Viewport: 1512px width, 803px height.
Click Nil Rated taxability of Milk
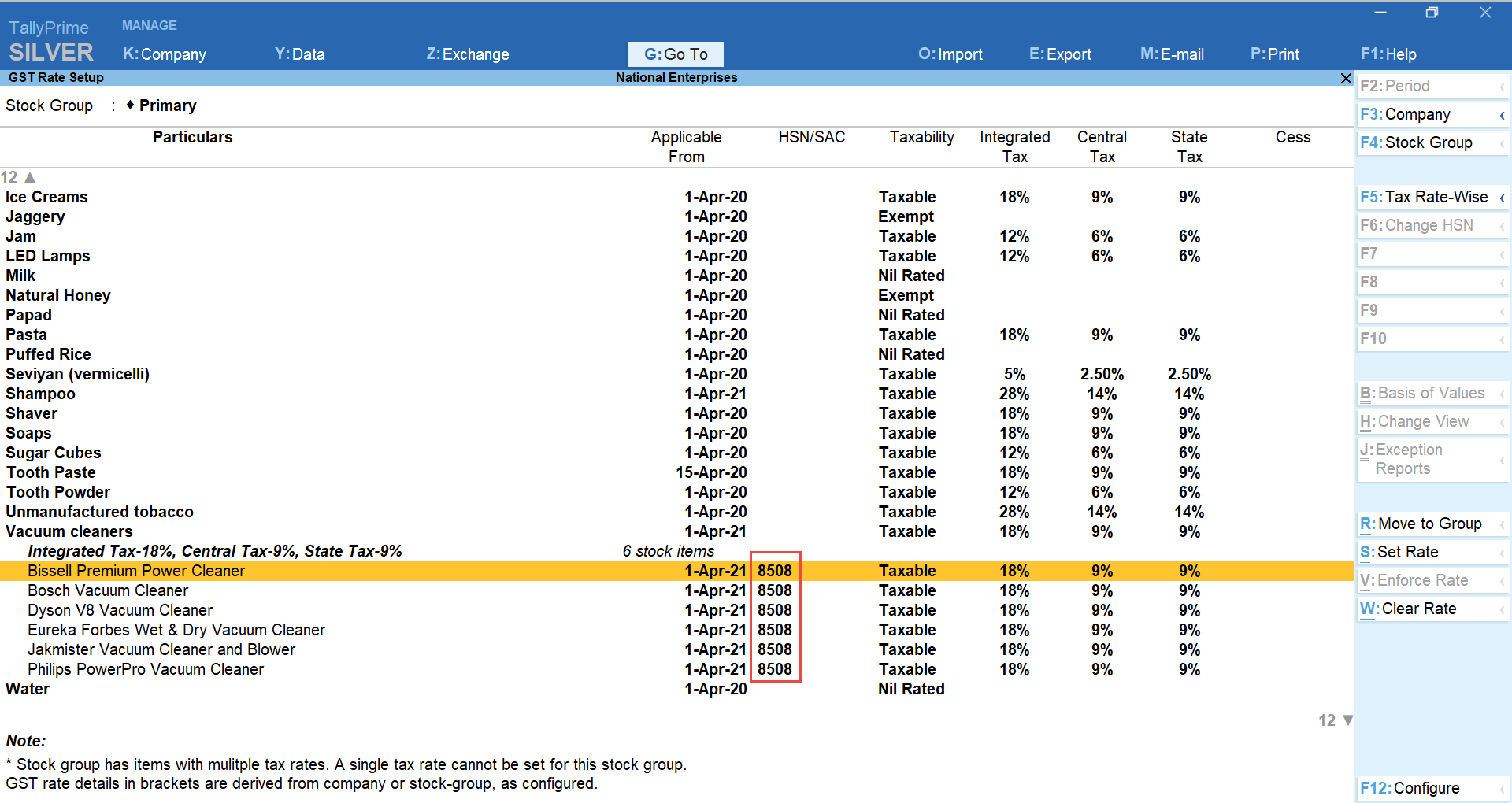tap(911, 276)
